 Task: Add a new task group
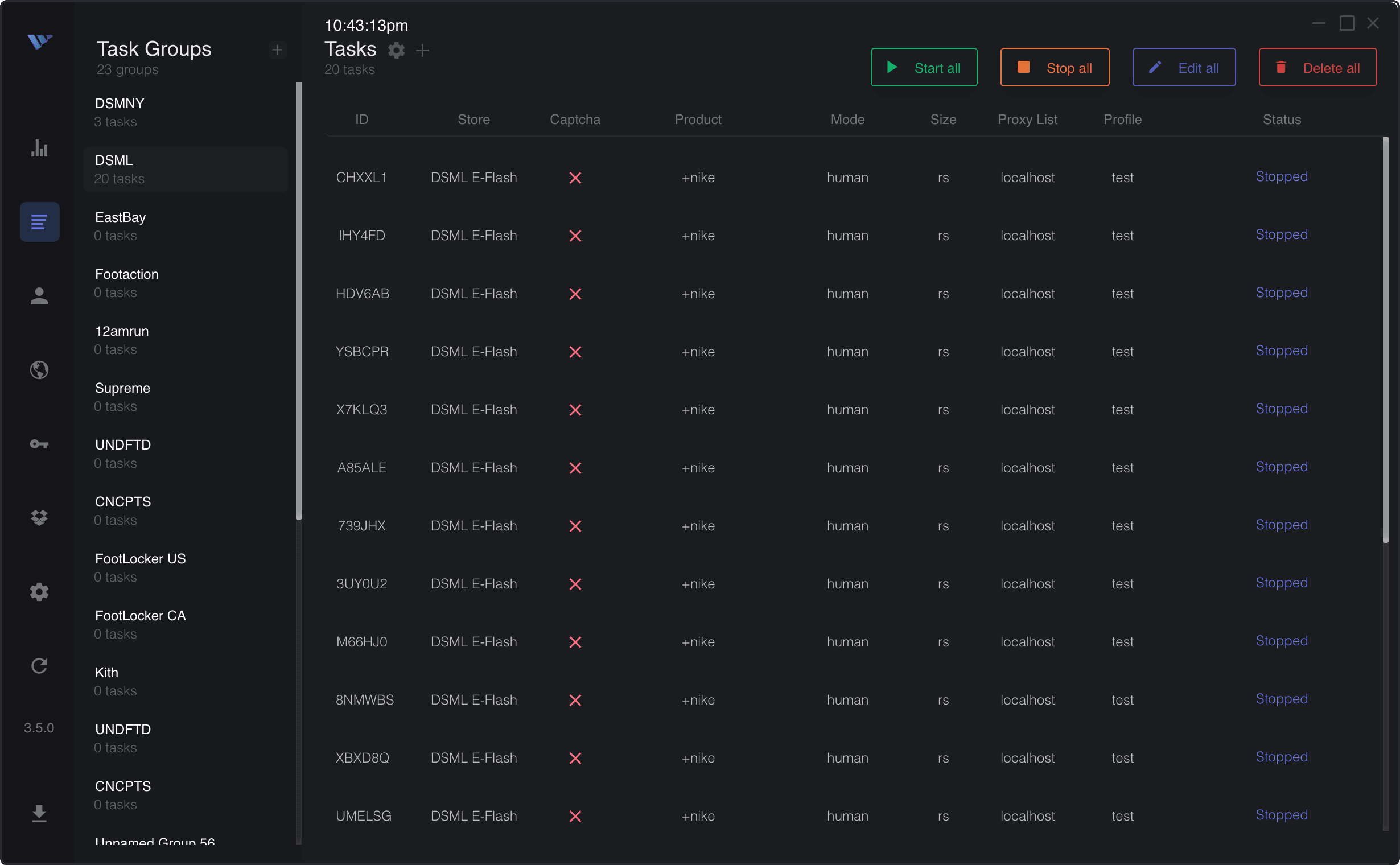click(278, 50)
